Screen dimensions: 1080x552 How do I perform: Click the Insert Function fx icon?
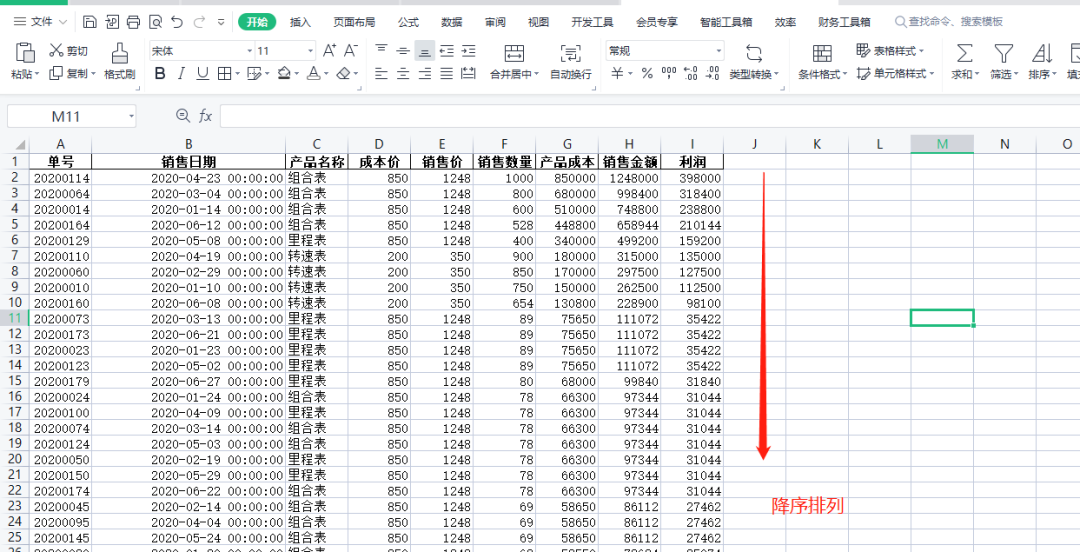coord(205,116)
